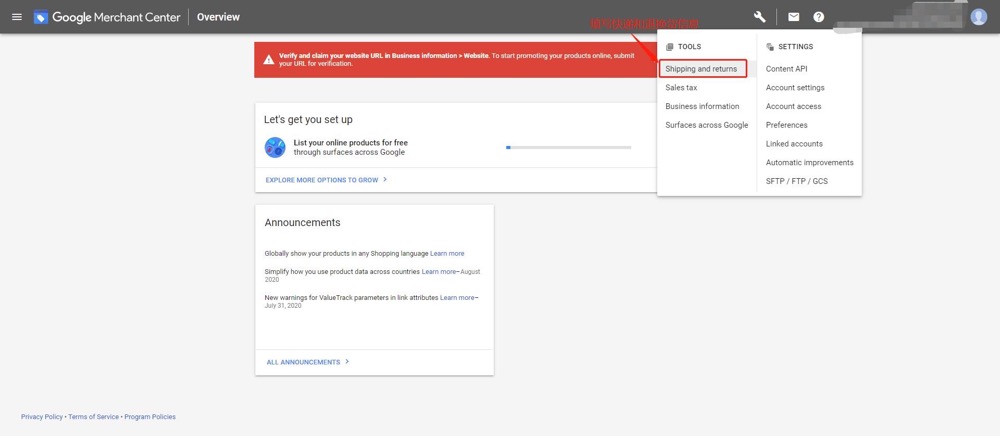This screenshot has height=436, width=1000.
Task: Select Sales tax from Tools
Action: click(681, 87)
